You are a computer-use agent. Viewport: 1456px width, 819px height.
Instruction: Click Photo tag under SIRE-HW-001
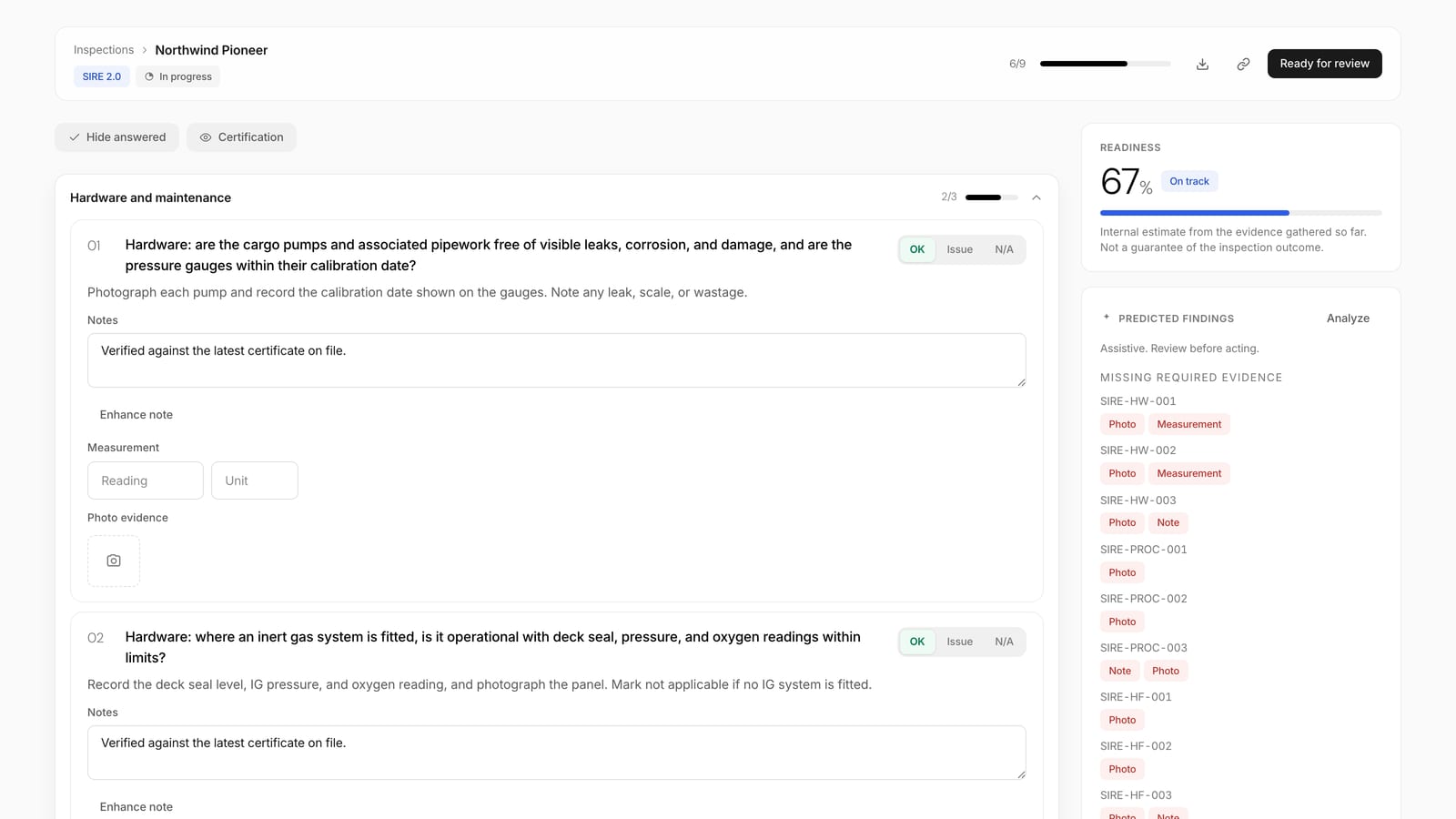point(1122,424)
